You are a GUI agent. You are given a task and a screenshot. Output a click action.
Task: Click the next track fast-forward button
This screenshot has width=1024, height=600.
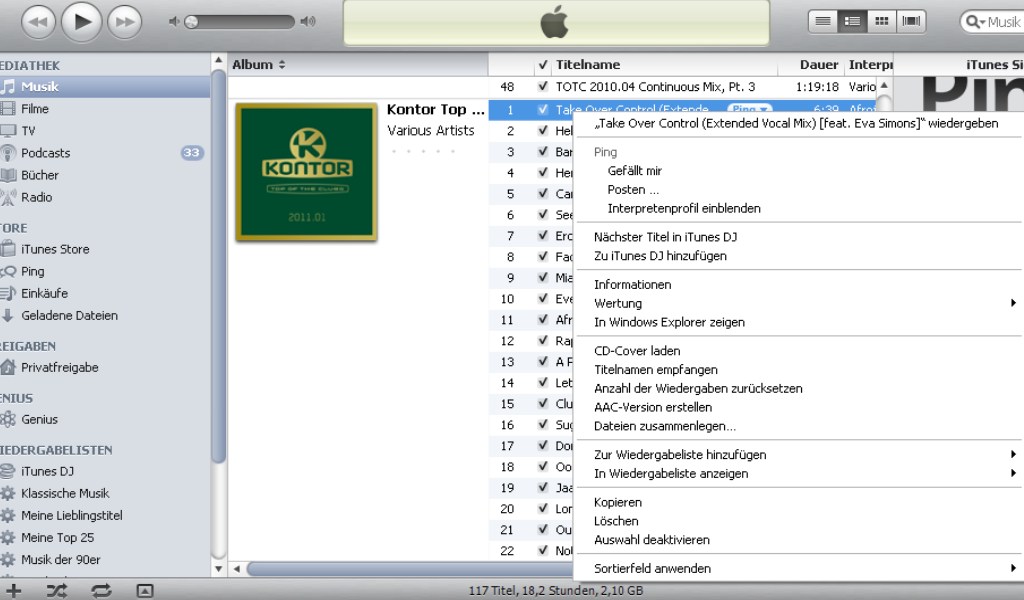click(x=124, y=22)
